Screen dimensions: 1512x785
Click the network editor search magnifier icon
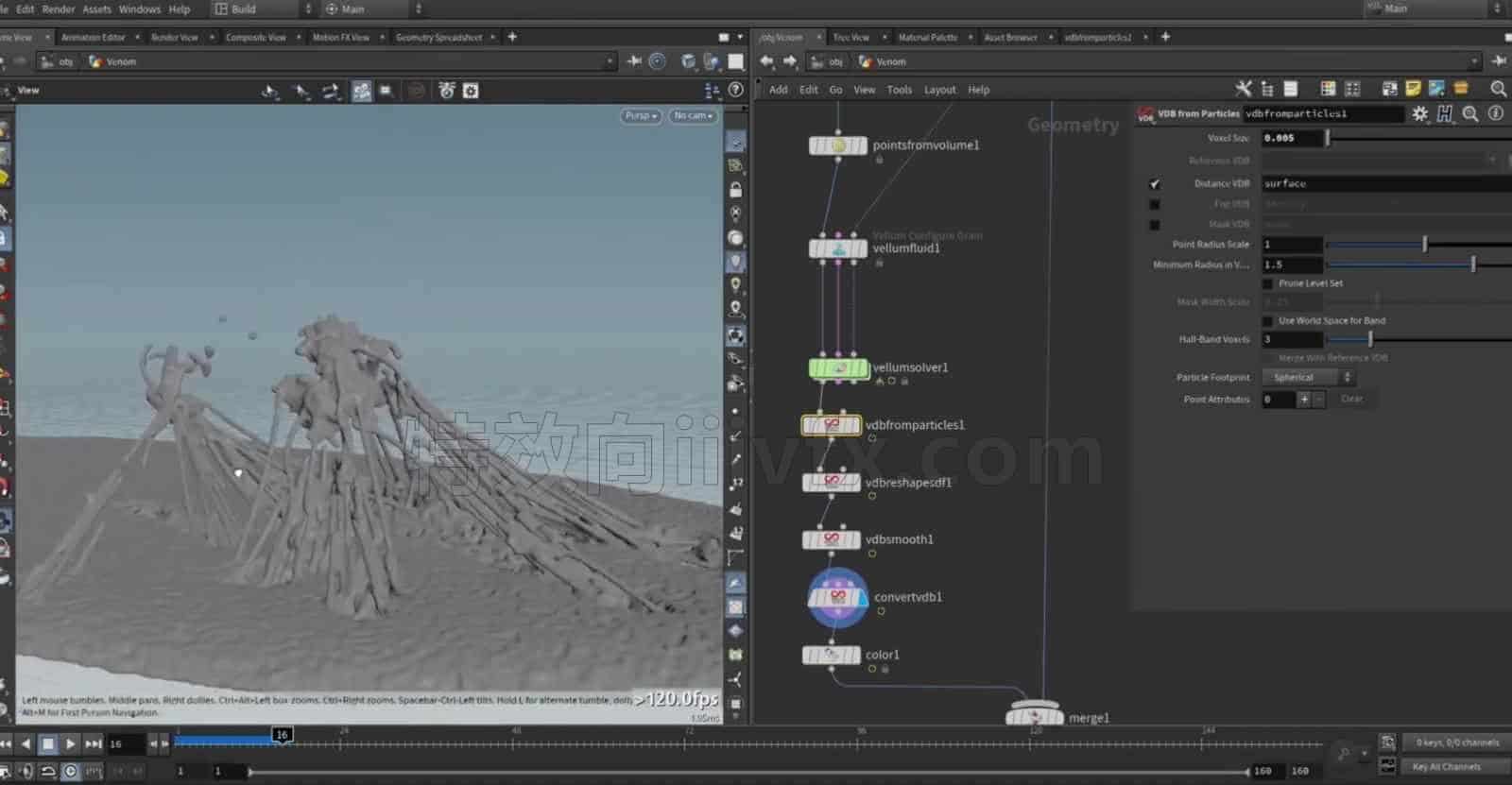coord(1498,89)
